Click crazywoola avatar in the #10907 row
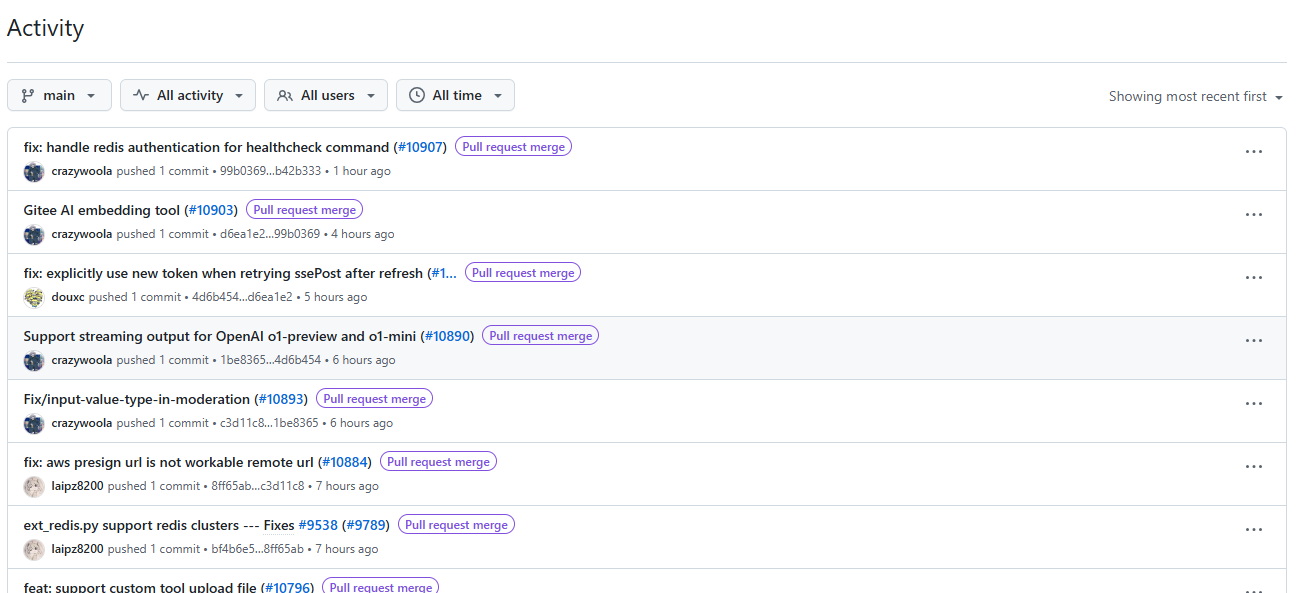The height and width of the screenshot is (593, 1297). pos(34,171)
